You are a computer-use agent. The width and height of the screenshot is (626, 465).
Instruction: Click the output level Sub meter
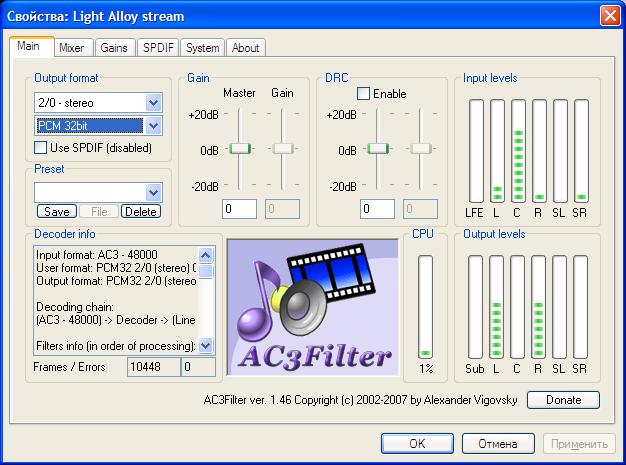tap(475, 307)
